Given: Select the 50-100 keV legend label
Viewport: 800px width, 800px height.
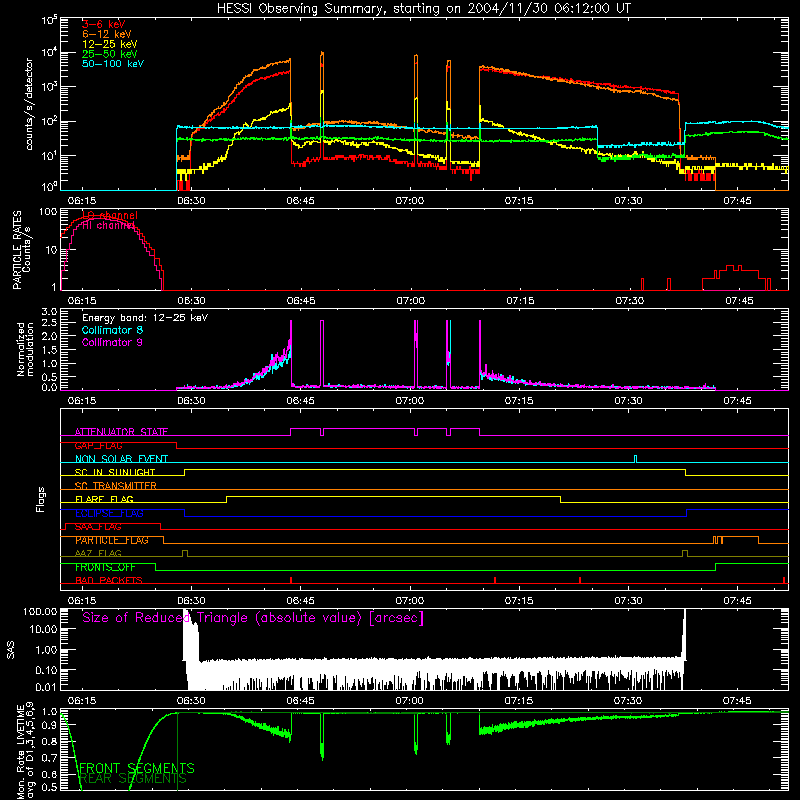Looking at the screenshot, I should [x=113, y=63].
